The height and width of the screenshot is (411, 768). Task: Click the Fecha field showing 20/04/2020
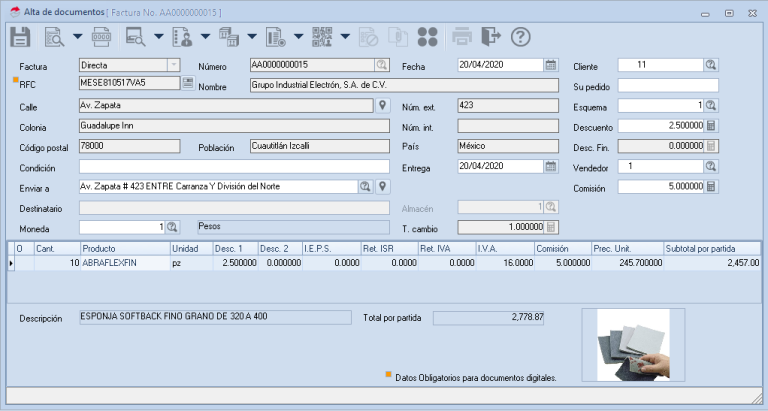501,65
